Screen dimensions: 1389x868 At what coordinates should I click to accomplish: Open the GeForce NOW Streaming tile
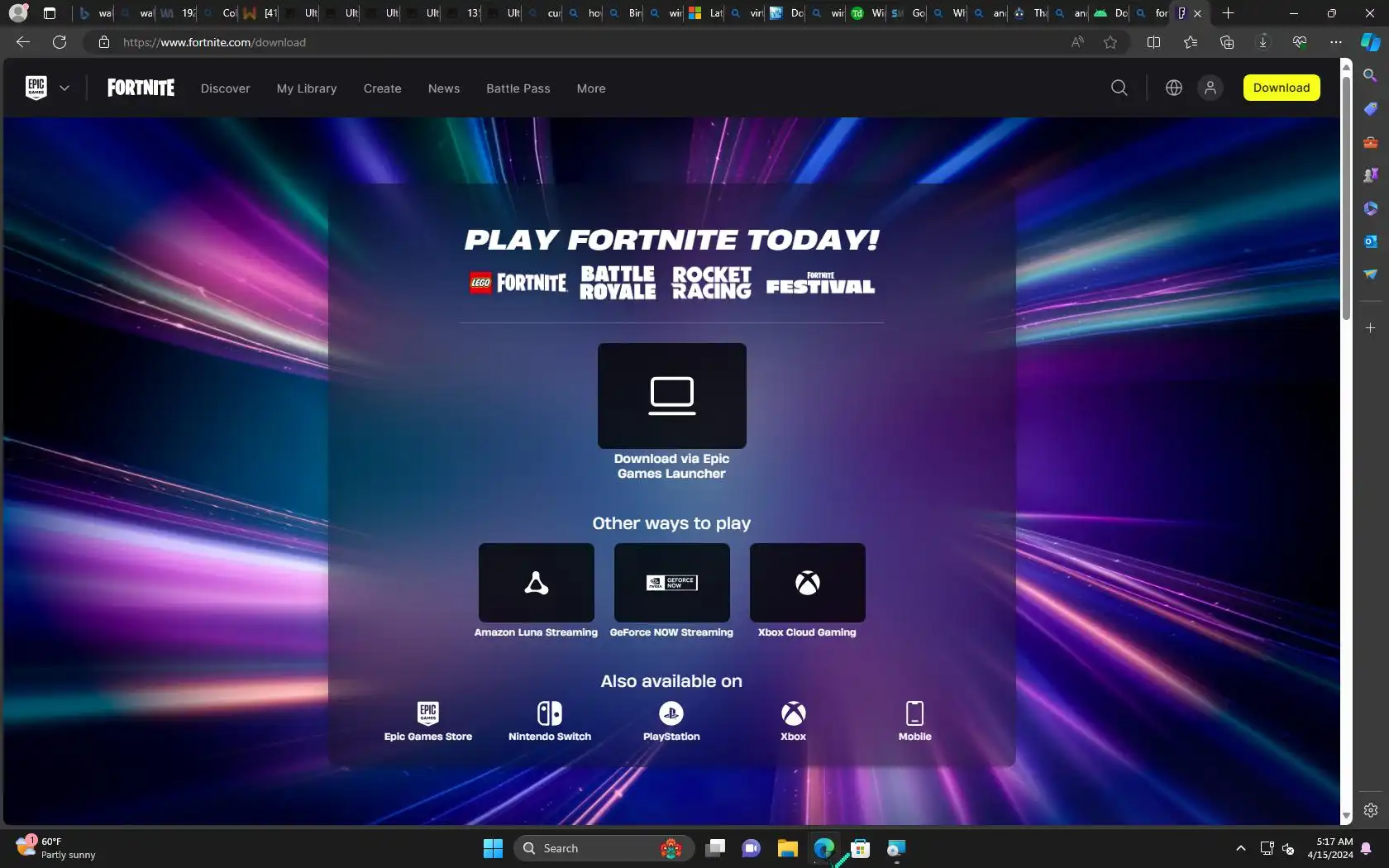(x=672, y=583)
